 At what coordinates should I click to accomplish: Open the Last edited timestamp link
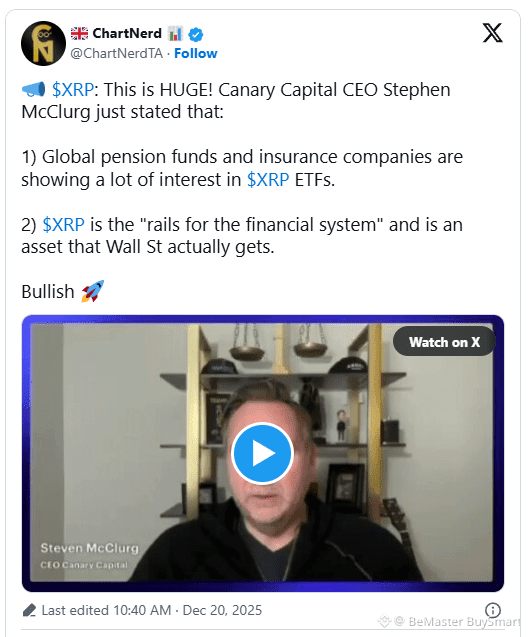click(152, 610)
